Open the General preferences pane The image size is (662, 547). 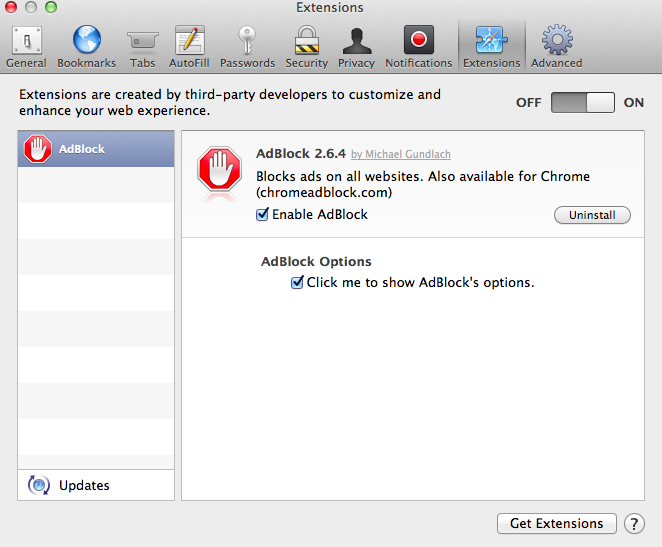pyautogui.click(x=26, y=46)
